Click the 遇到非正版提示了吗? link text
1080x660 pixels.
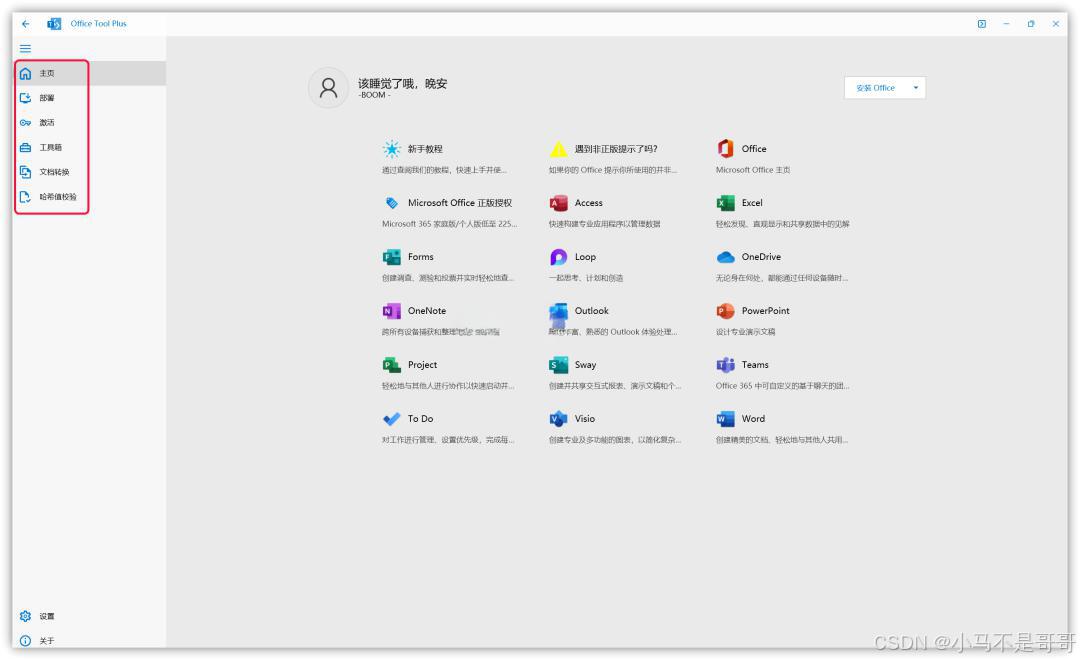pos(616,149)
